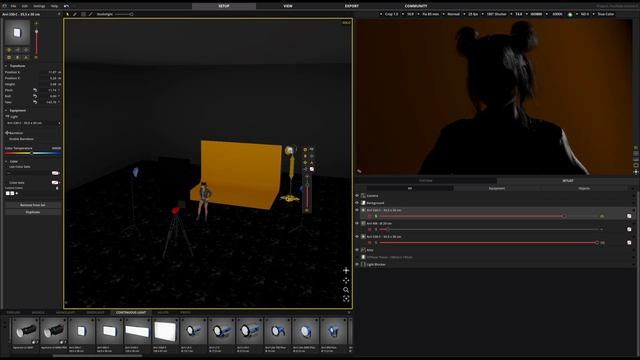Reset the Pitch value with its arrow
The width and height of the screenshot is (640, 360).
[35, 90]
